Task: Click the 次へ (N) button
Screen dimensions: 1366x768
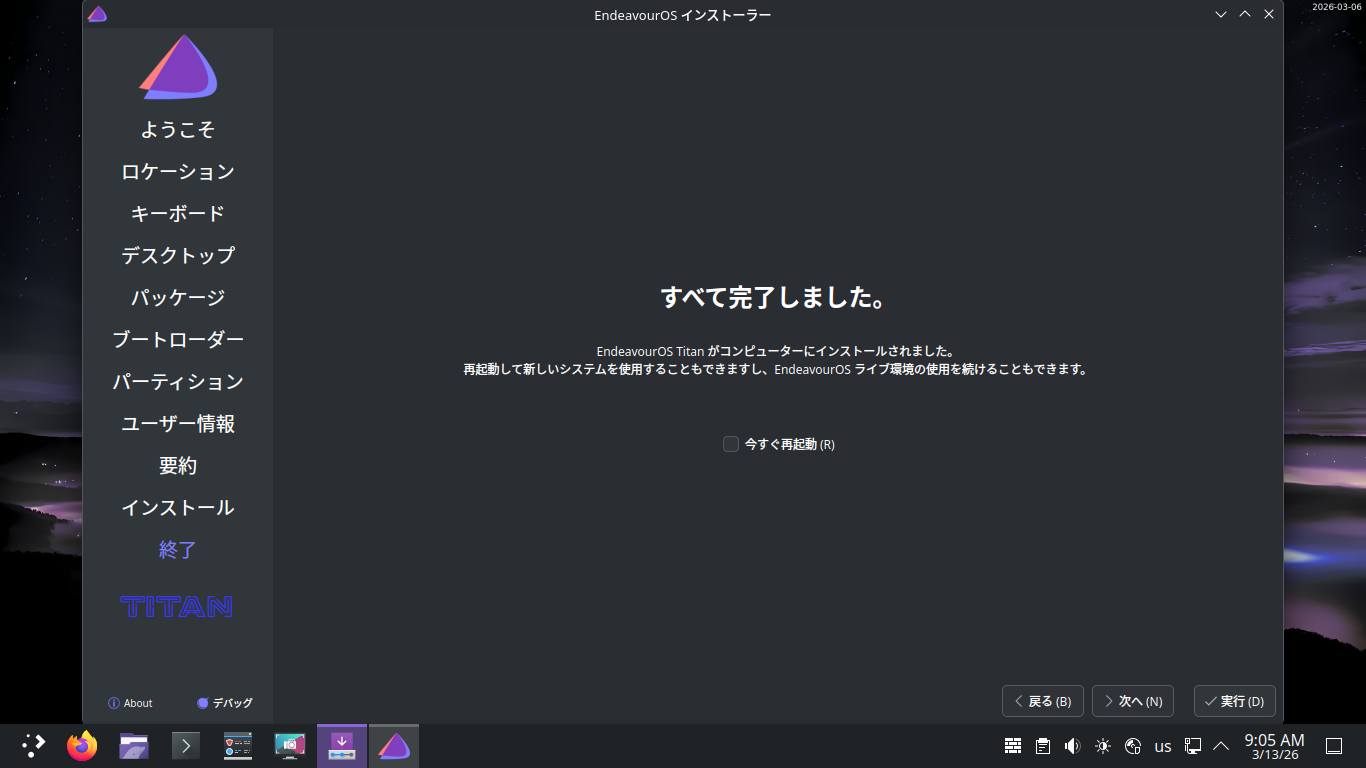Action: click(x=1133, y=701)
